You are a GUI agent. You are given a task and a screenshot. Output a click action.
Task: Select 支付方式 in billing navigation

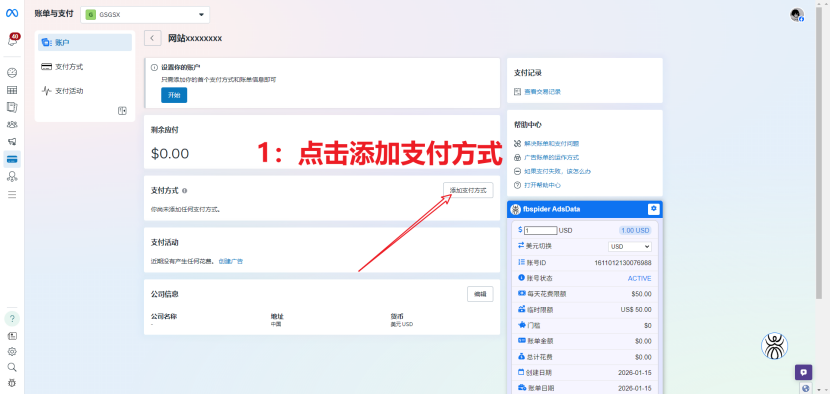(x=85, y=67)
